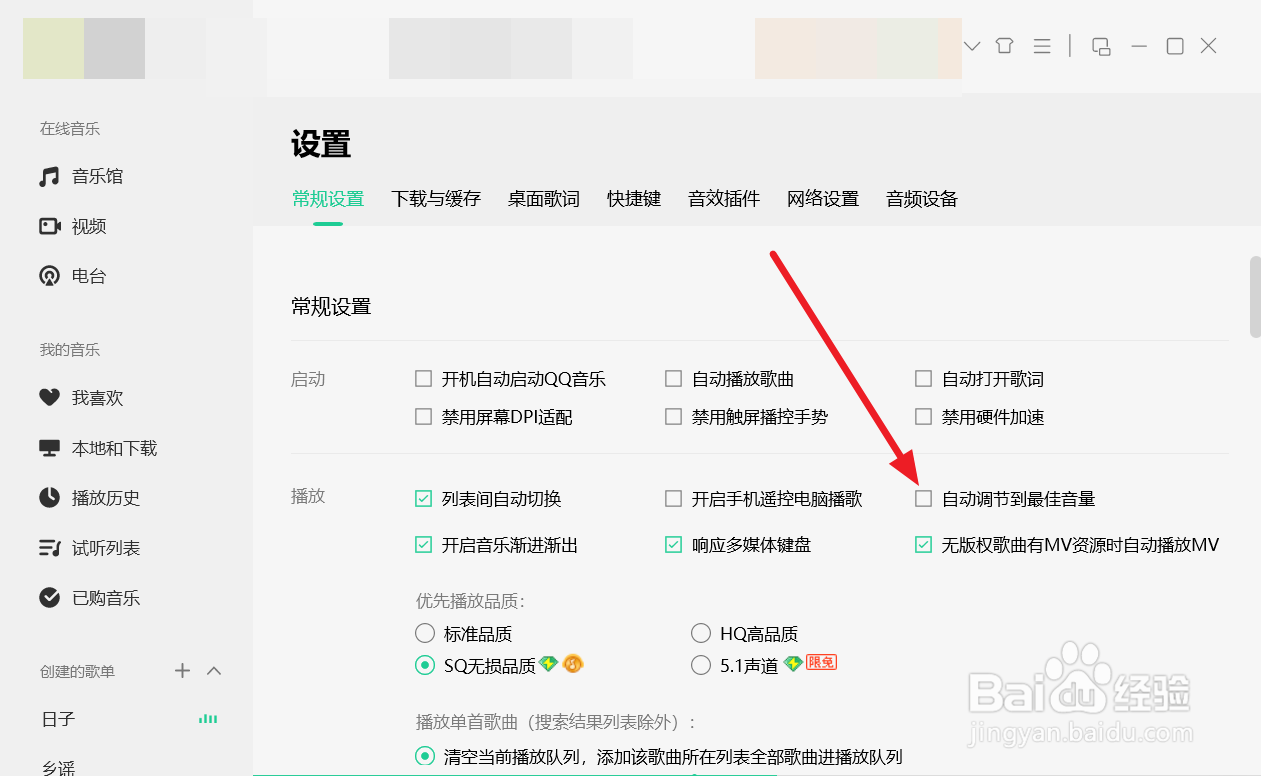Click the green diamond beside 5.1声道
Viewport: 1261px width, 776px height.
(x=792, y=663)
